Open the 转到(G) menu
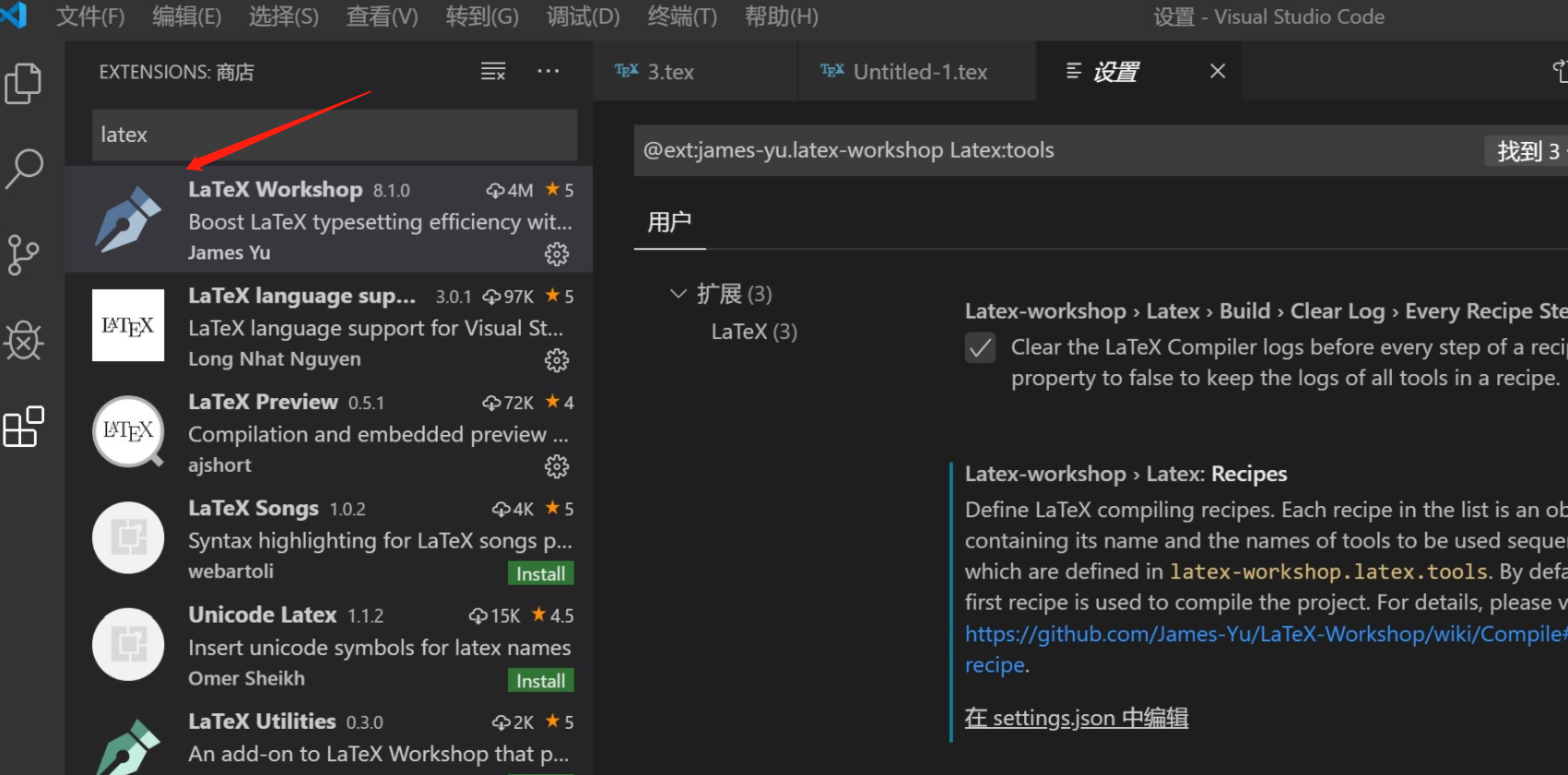 pos(482,17)
